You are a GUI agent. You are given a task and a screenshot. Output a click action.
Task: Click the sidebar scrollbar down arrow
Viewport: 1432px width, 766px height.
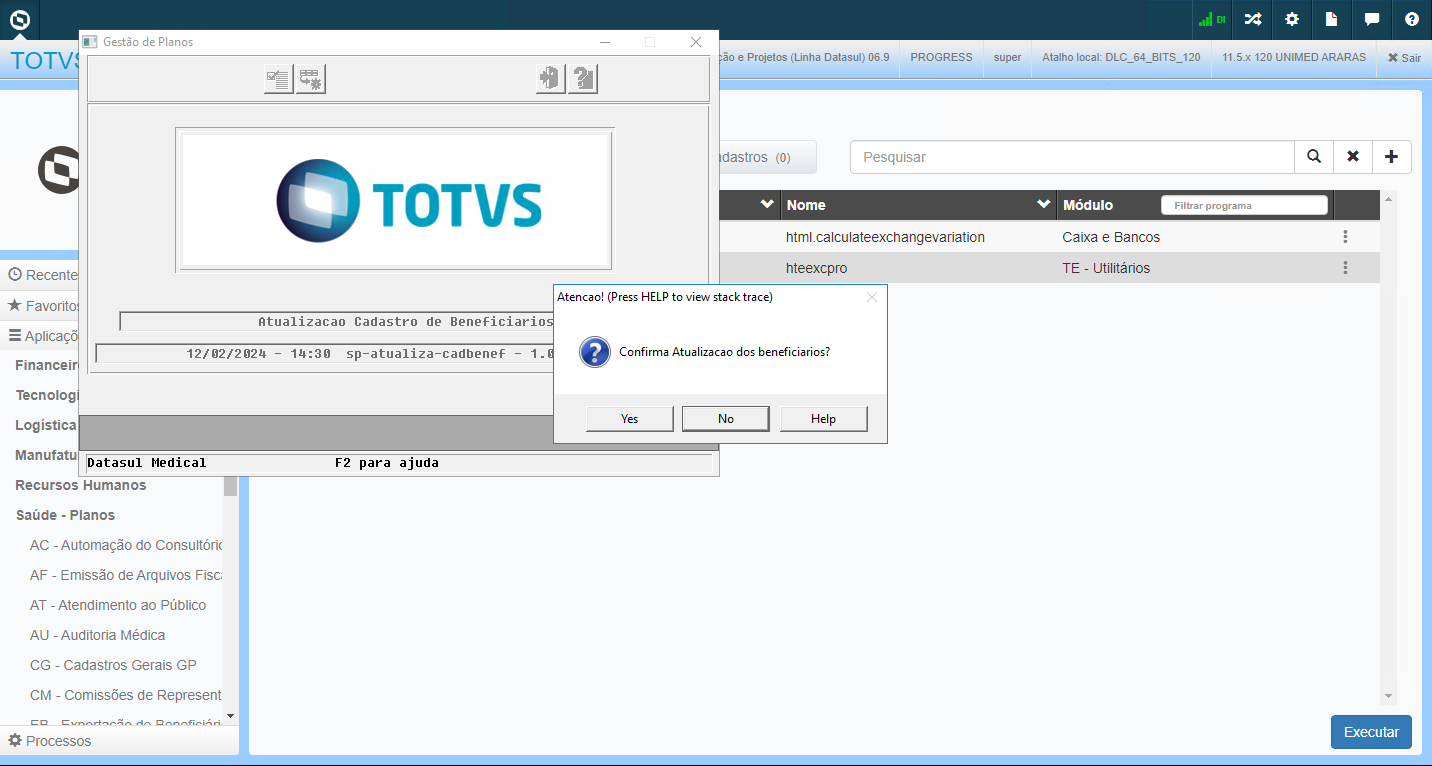click(231, 716)
